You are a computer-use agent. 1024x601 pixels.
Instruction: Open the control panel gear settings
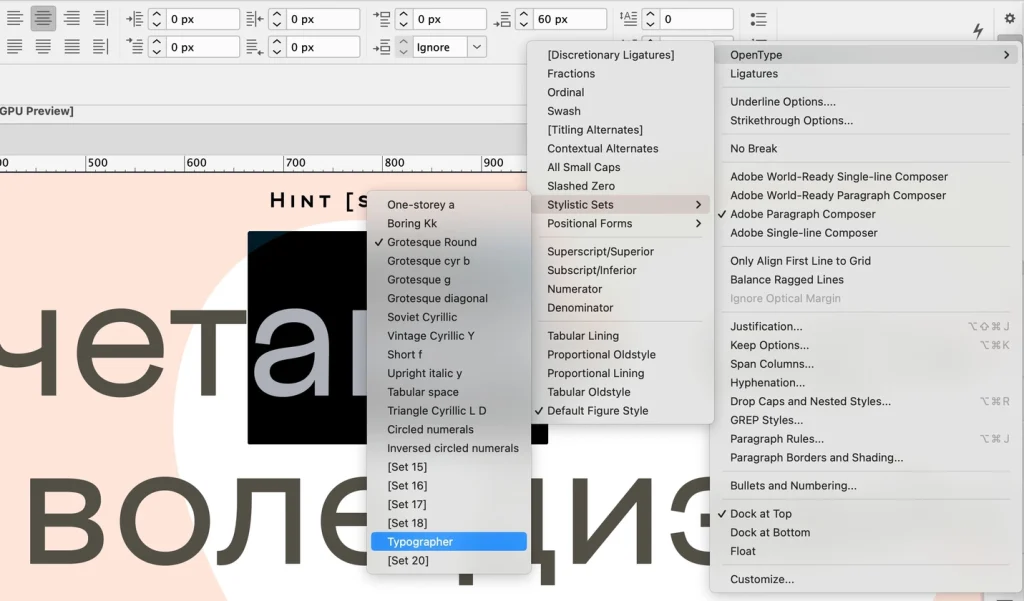[x=1009, y=19]
